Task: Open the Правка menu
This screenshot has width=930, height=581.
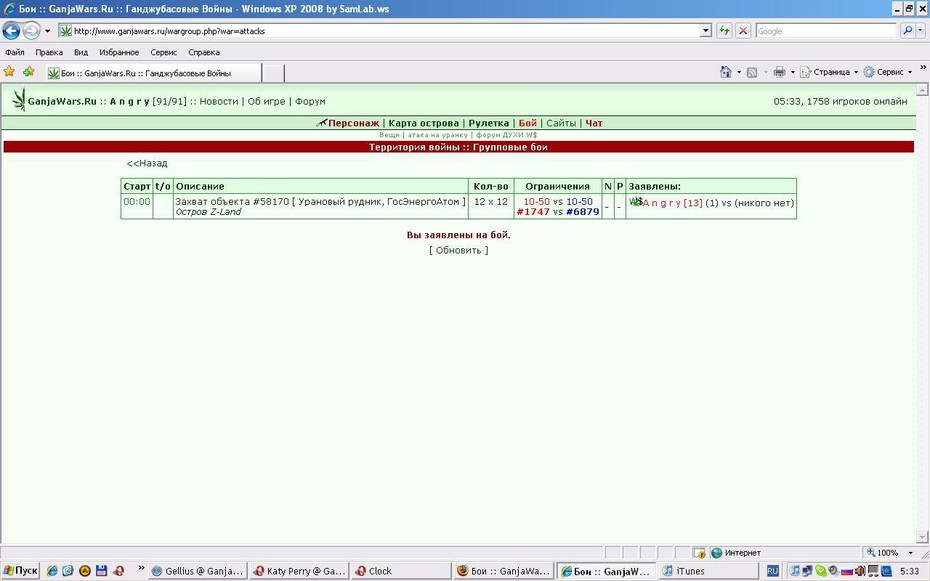Action: (49, 52)
